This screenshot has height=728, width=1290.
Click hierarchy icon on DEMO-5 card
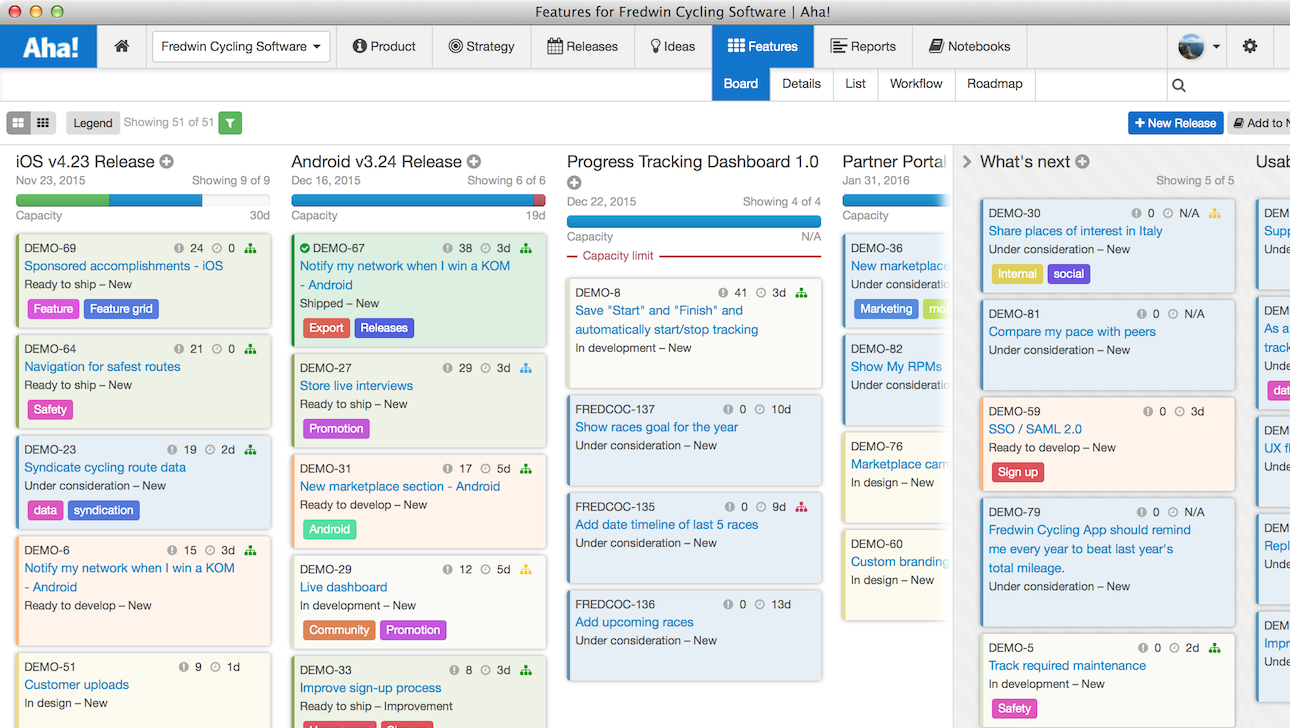pos(1215,648)
